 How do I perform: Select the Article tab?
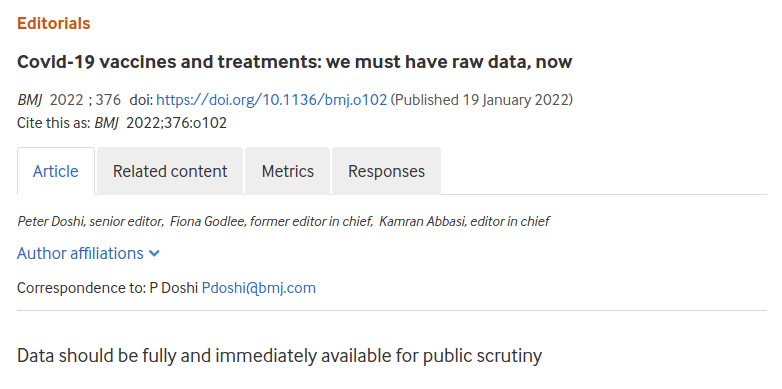coord(56,171)
